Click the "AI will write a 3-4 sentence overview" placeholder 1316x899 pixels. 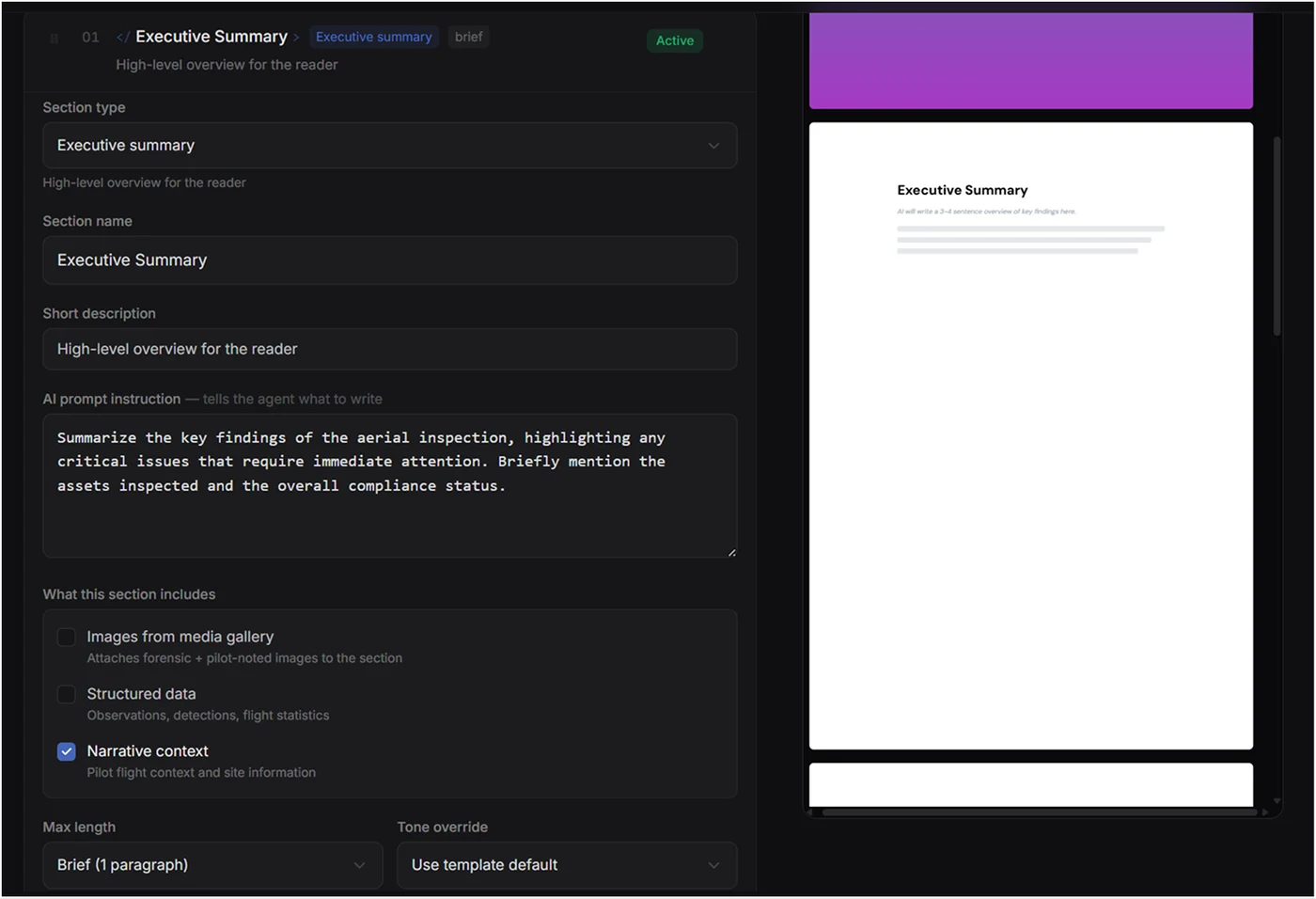986,212
